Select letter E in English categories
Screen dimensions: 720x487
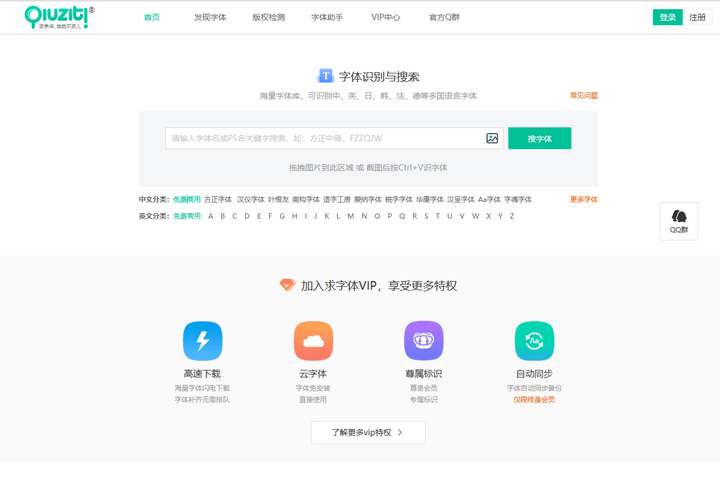[x=259, y=216]
